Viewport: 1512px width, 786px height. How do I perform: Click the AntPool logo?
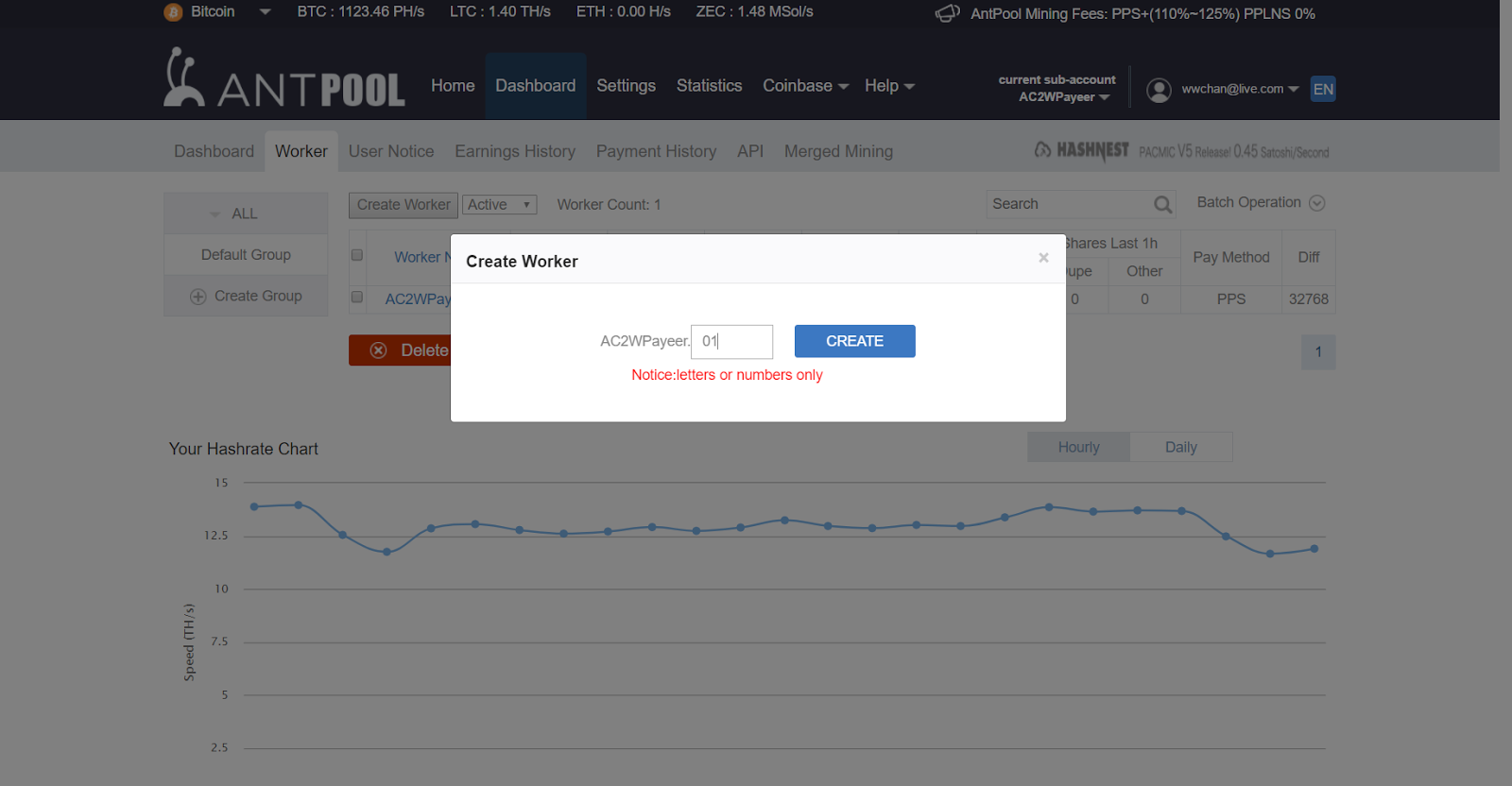click(284, 77)
